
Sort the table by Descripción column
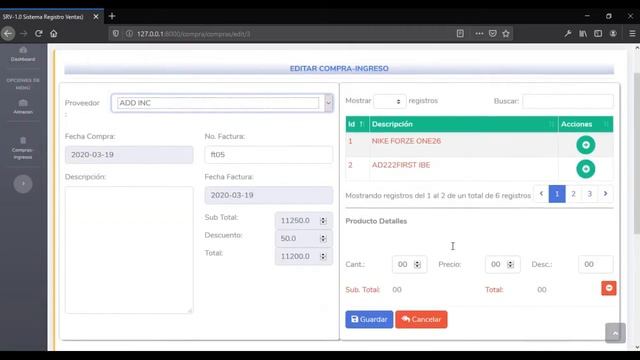[x=464, y=124]
